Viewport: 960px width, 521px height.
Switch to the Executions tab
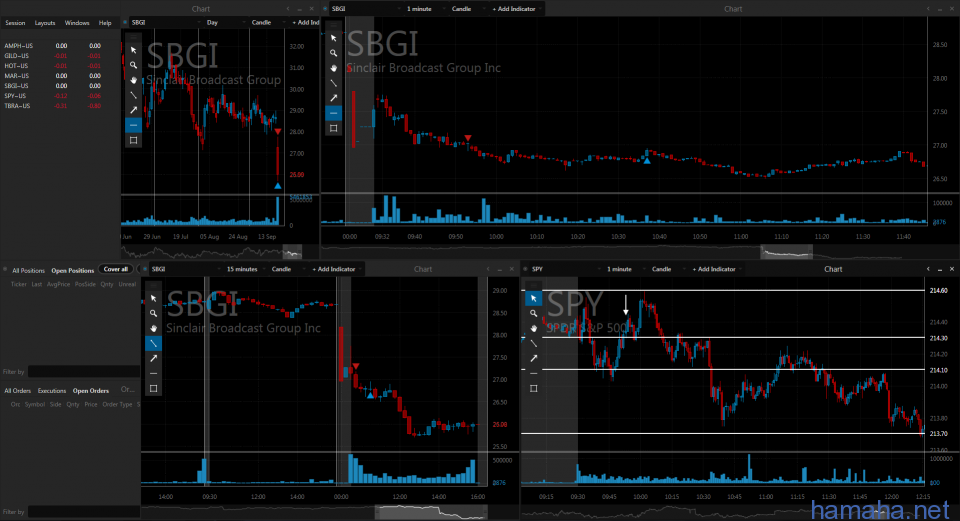51,391
